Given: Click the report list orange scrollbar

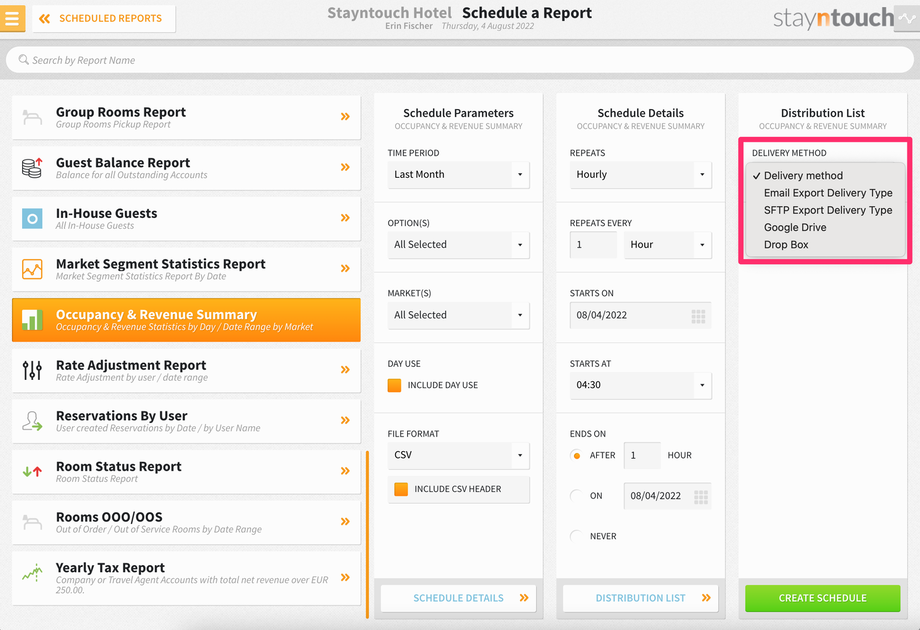Looking at the screenshot, I should click(367, 534).
